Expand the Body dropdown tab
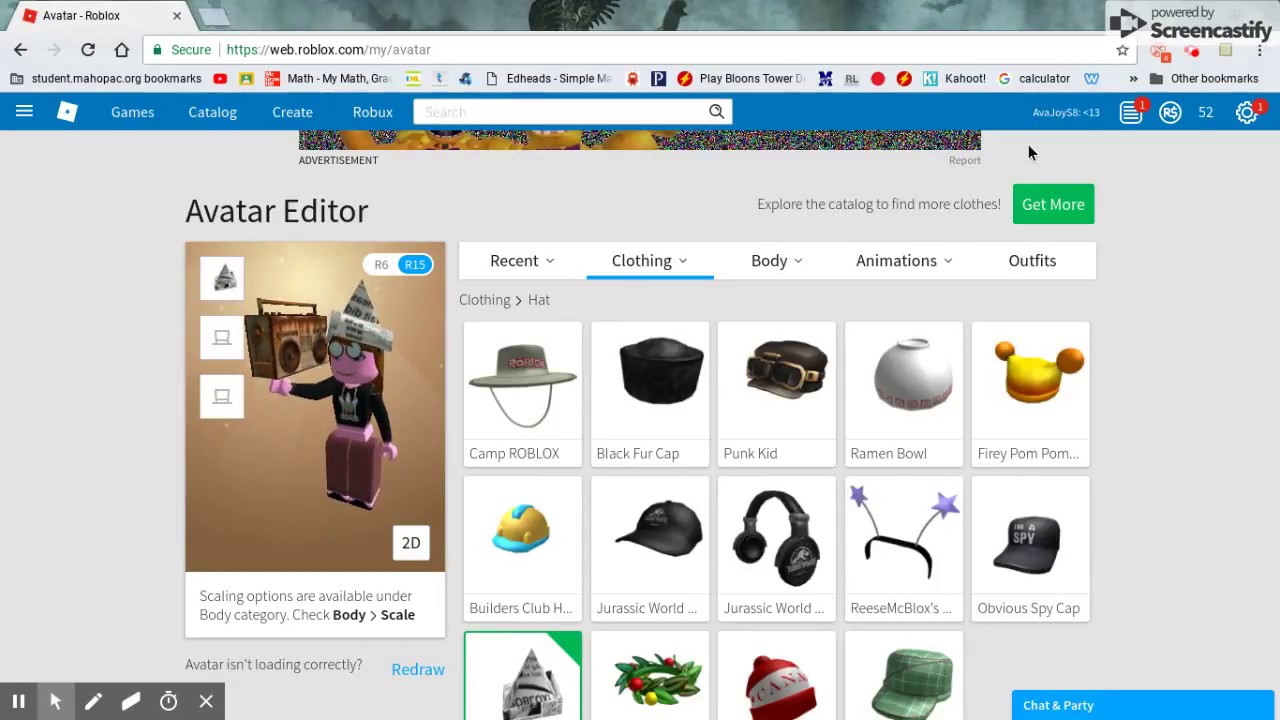Screen dimensions: 1280x720 [777, 260]
